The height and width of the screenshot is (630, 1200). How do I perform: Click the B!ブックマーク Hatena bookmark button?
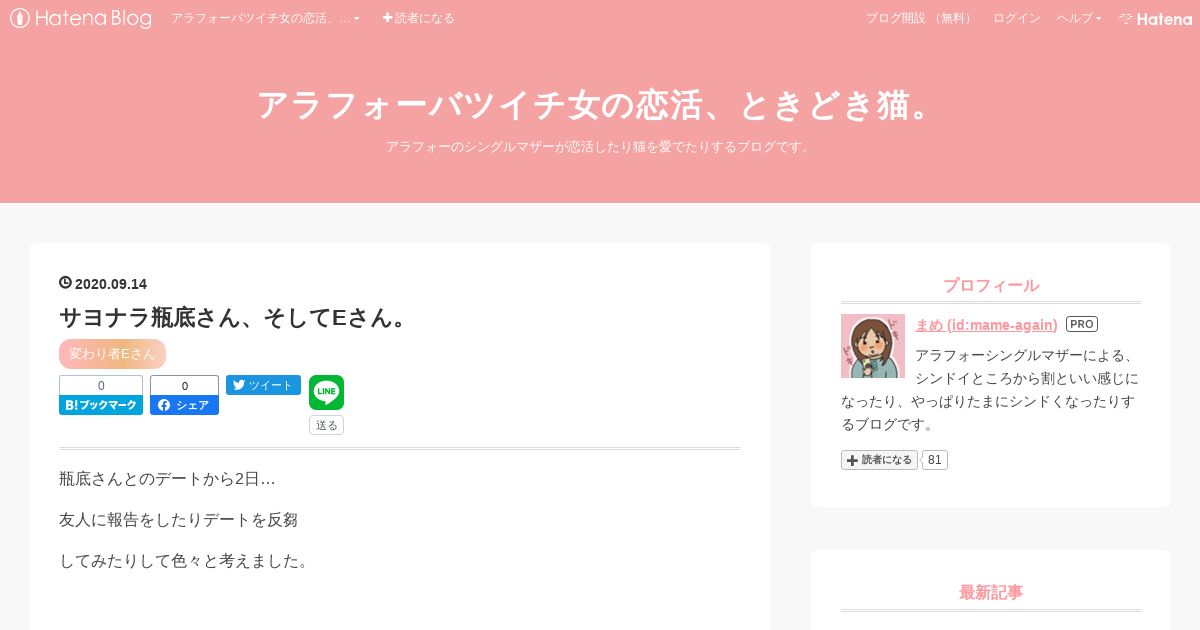(101, 405)
